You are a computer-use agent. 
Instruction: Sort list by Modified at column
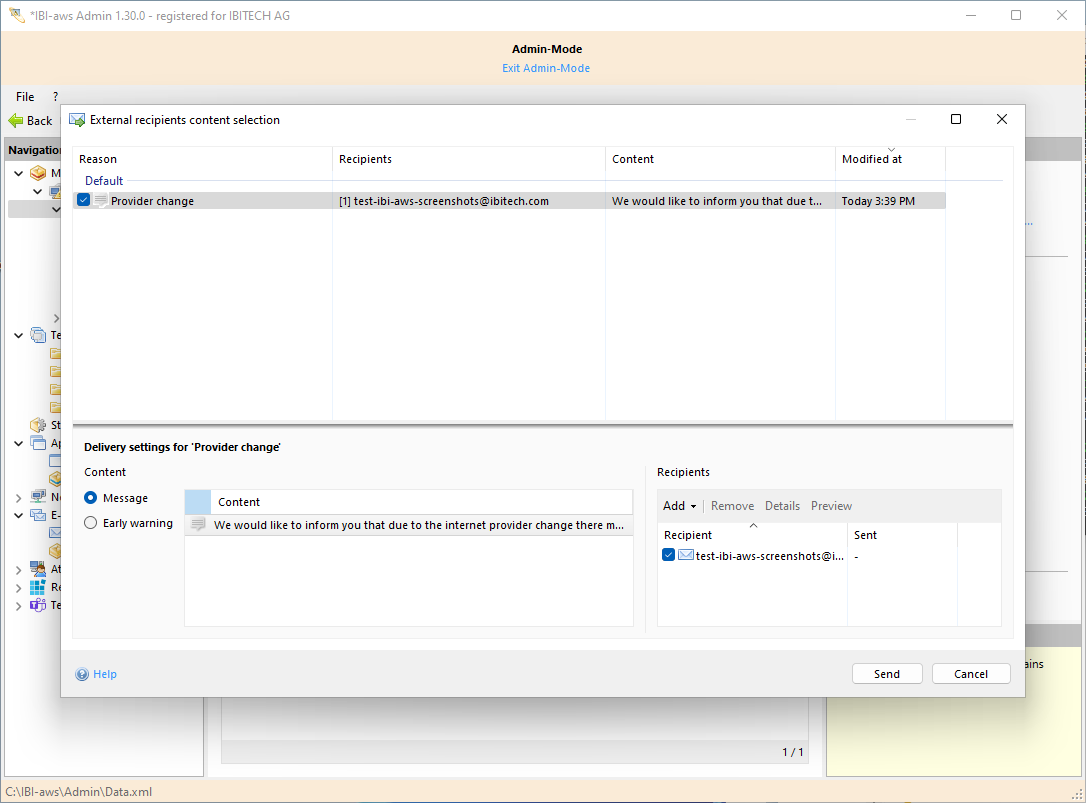pyautogui.click(x=871, y=159)
